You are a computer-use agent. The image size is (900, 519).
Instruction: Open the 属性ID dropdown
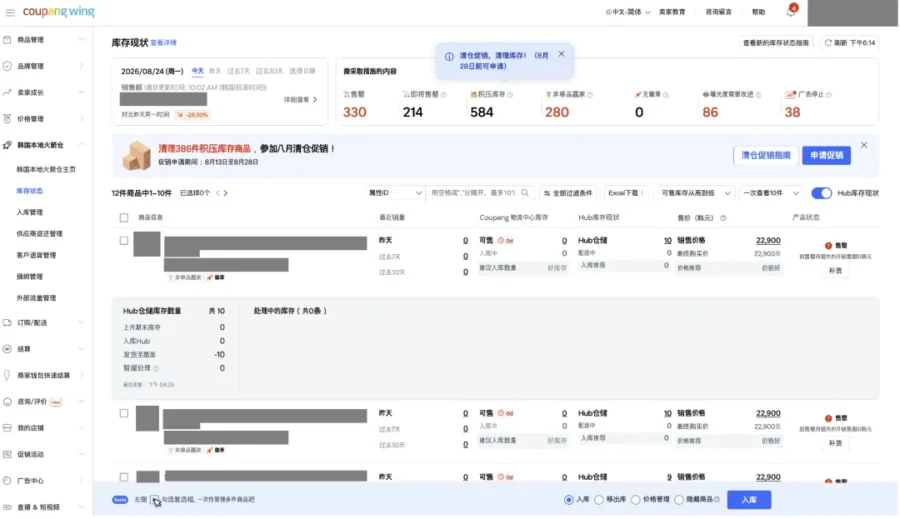(x=395, y=193)
